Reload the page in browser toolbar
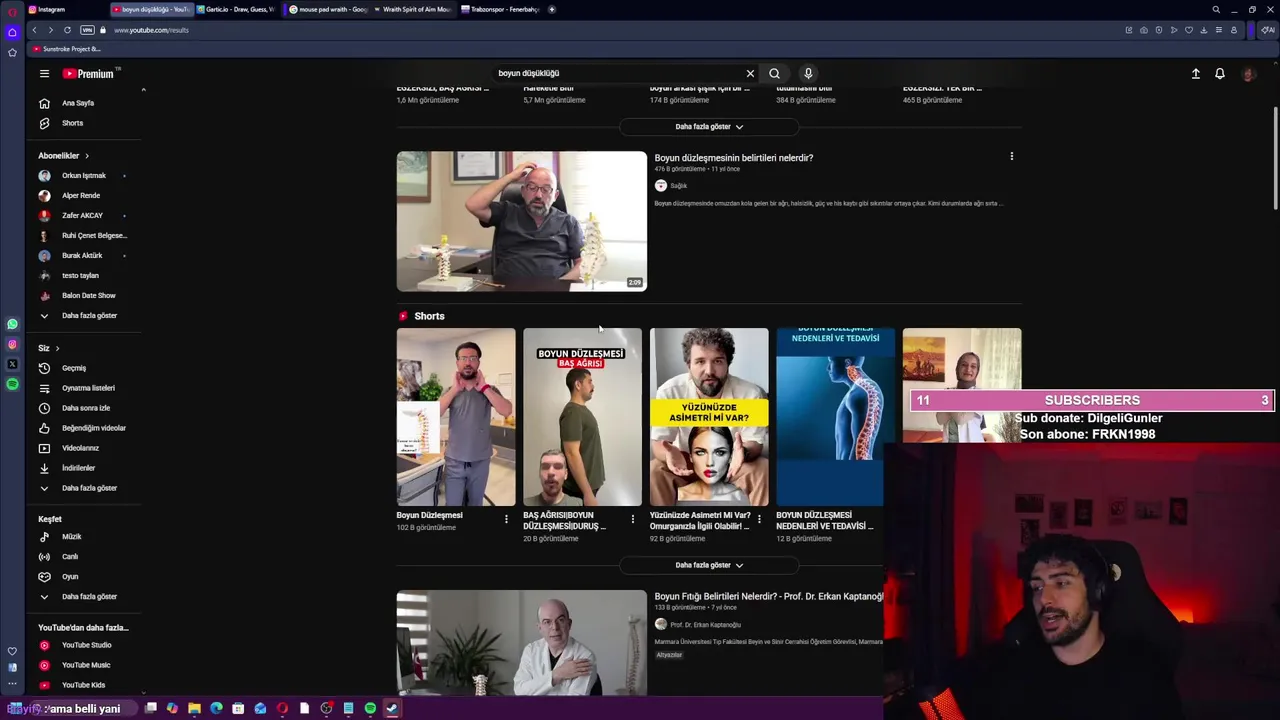 point(67,30)
